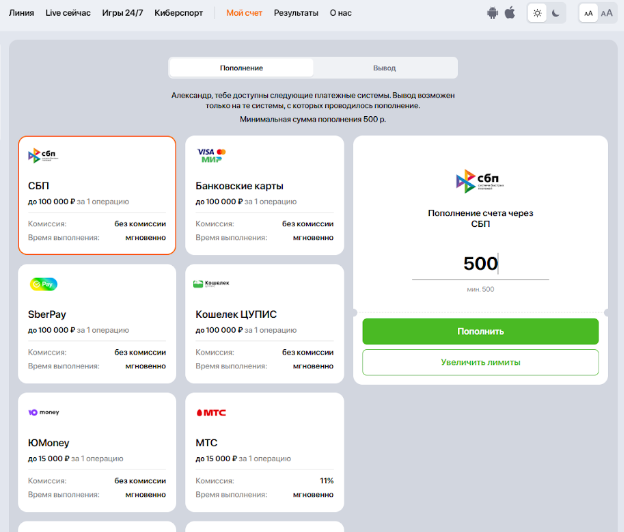Open the Apple iOS app icon
Image resolution: width=624 pixels, height=532 pixels.
pyautogui.click(x=510, y=13)
